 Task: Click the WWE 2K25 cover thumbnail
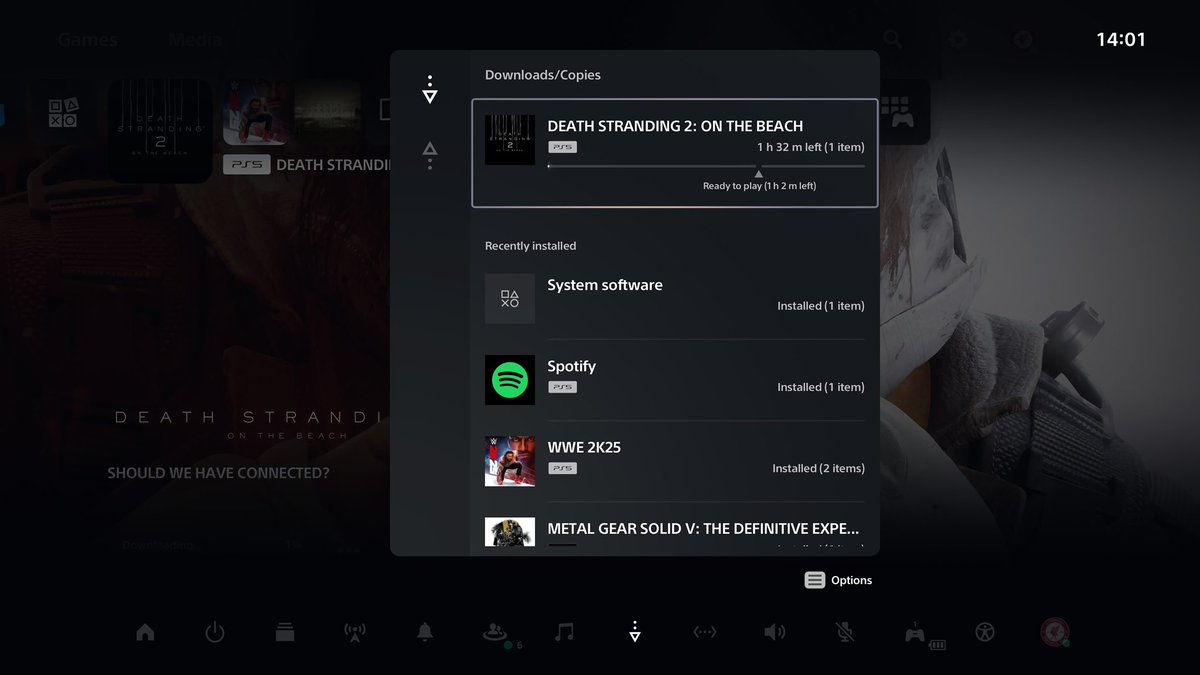coord(510,461)
